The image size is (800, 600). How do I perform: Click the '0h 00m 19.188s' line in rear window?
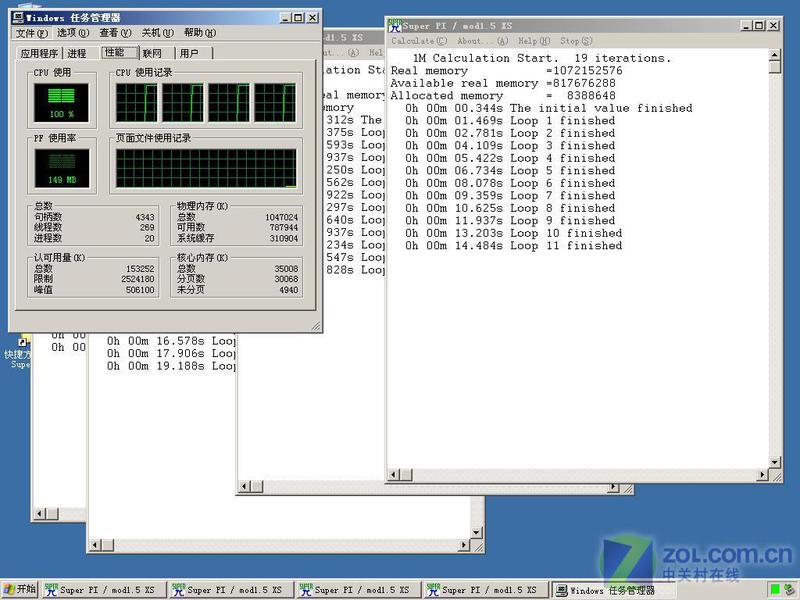(x=171, y=366)
